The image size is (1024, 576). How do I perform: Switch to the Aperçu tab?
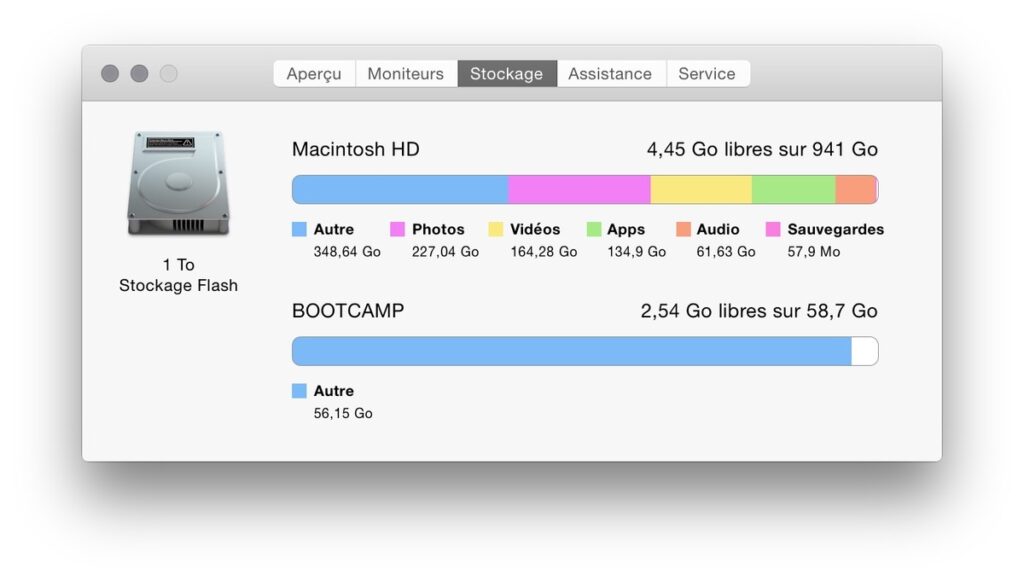314,73
